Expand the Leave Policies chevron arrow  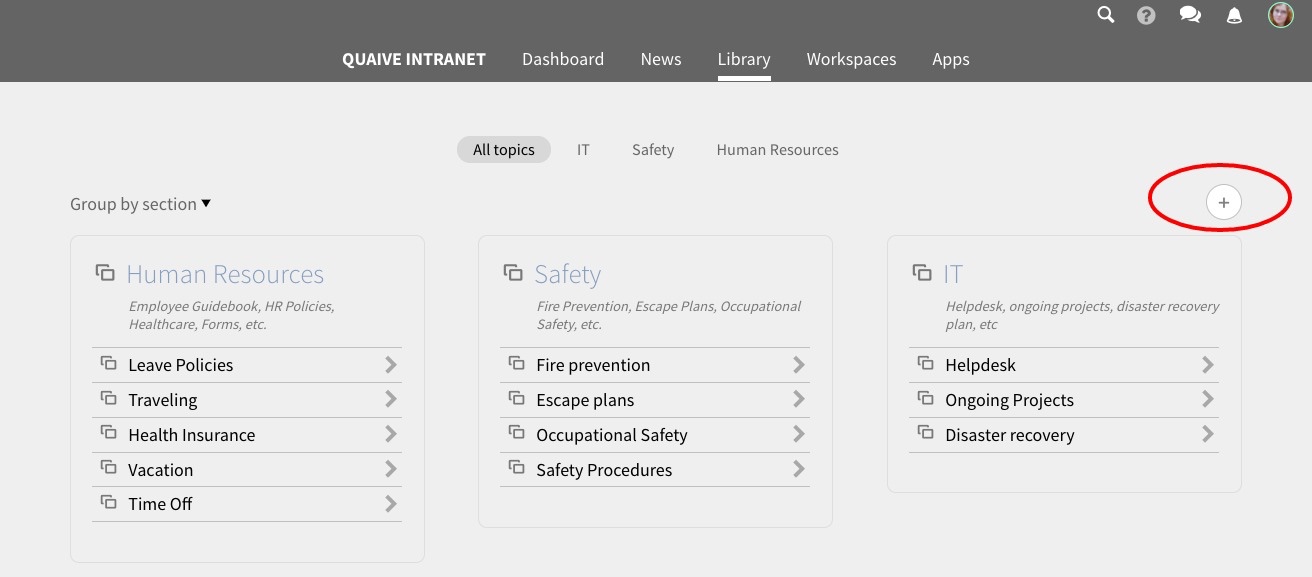(x=391, y=365)
